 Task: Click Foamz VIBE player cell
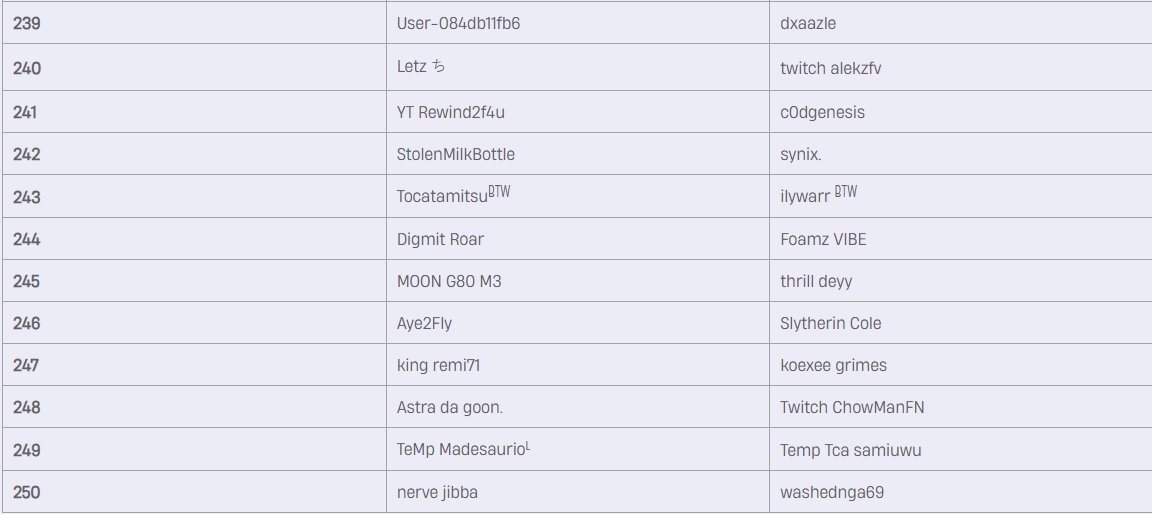pyautogui.click(x=960, y=239)
